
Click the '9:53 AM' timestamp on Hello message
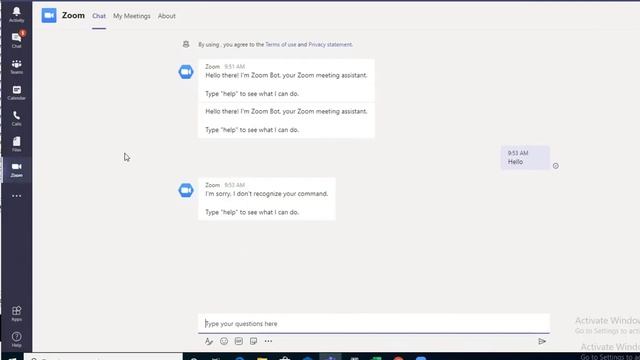[x=518, y=153]
